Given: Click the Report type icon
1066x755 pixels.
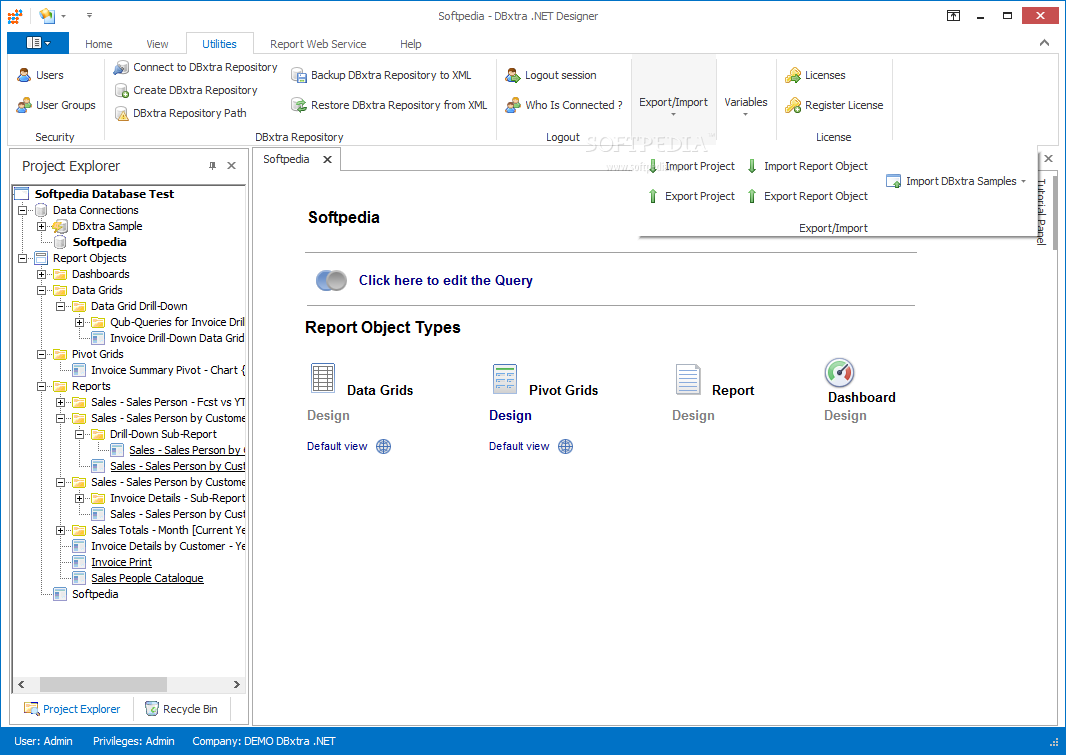Looking at the screenshot, I should coord(687,379).
